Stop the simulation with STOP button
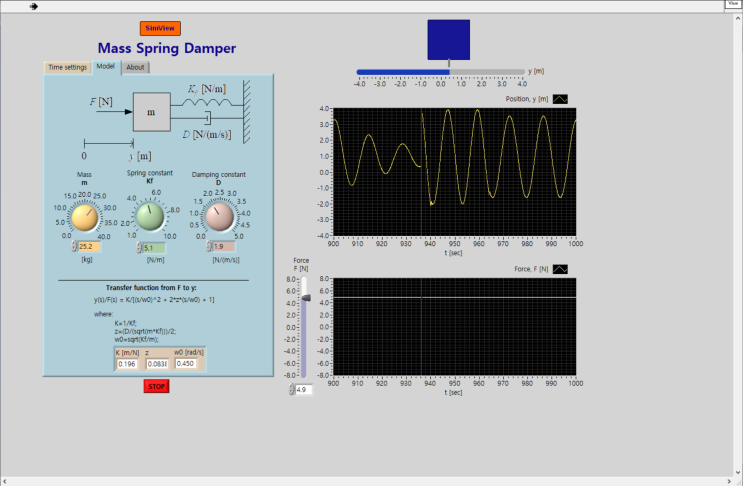 [x=156, y=387]
